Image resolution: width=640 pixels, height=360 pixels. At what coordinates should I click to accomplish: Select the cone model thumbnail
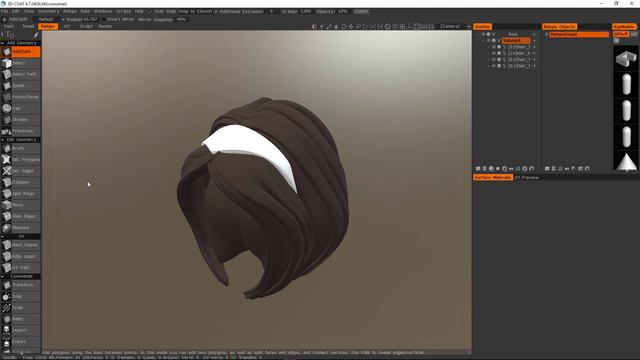[626, 161]
